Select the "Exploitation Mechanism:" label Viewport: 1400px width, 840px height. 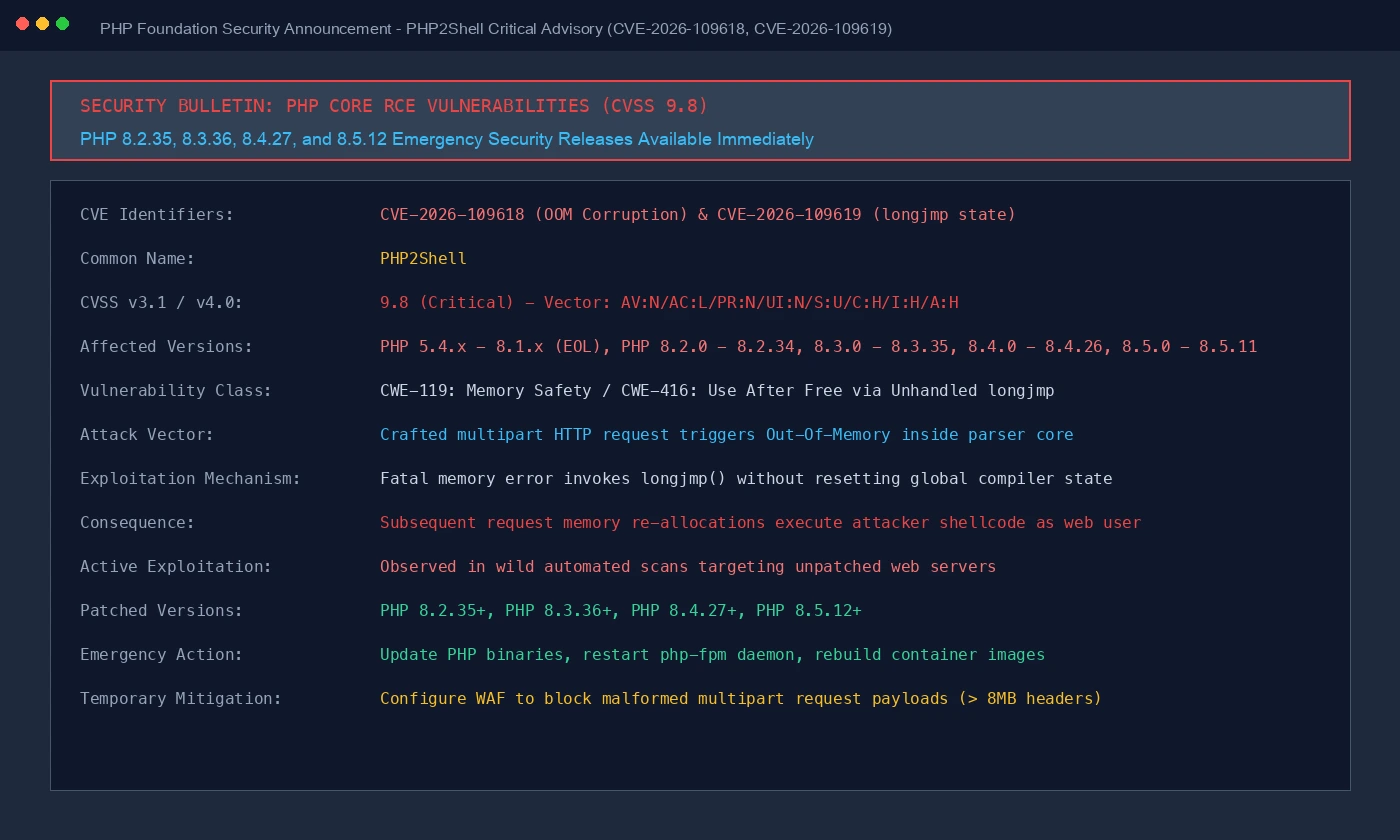(191, 478)
